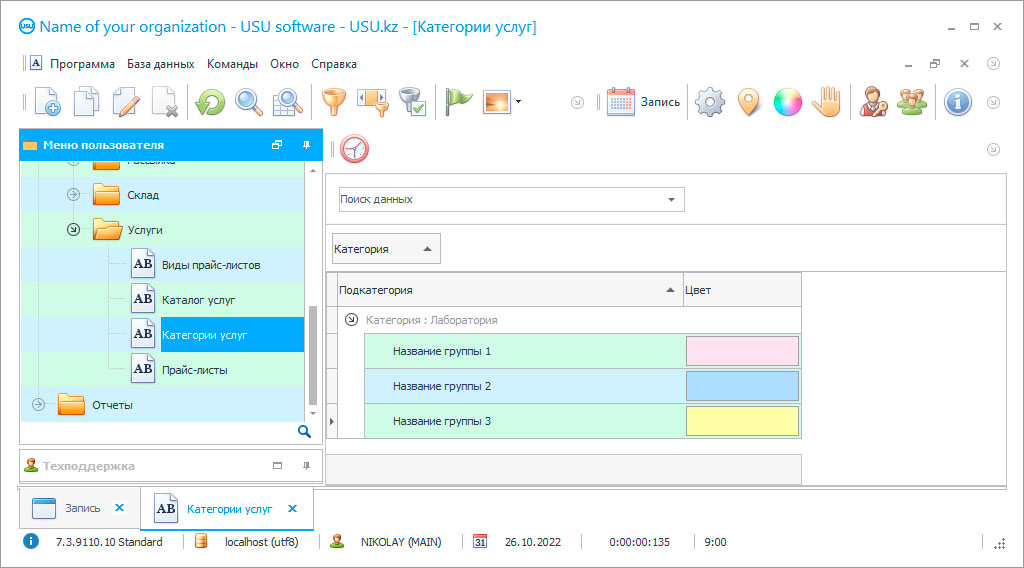Screen dimensions: 1024x568
Task: Click the orange Filter funnel icon
Action: point(334,102)
